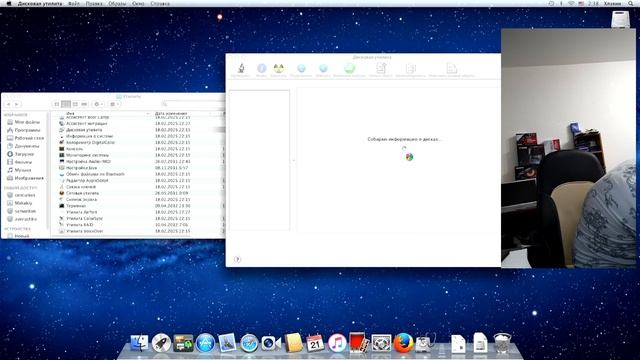
Task: Go forward in the Finder window
Action: click(16, 104)
